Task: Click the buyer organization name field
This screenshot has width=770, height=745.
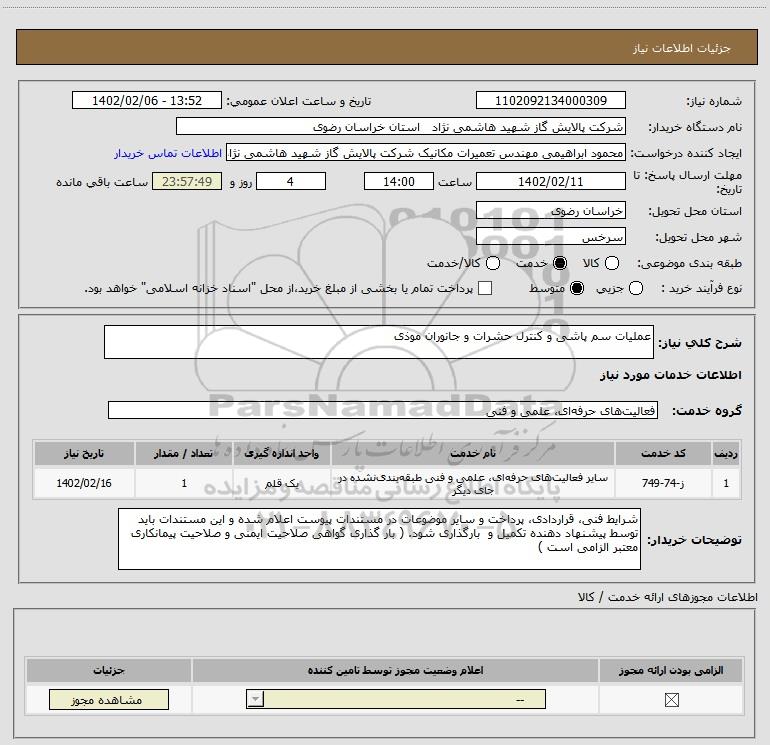Action: click(401, 127)
